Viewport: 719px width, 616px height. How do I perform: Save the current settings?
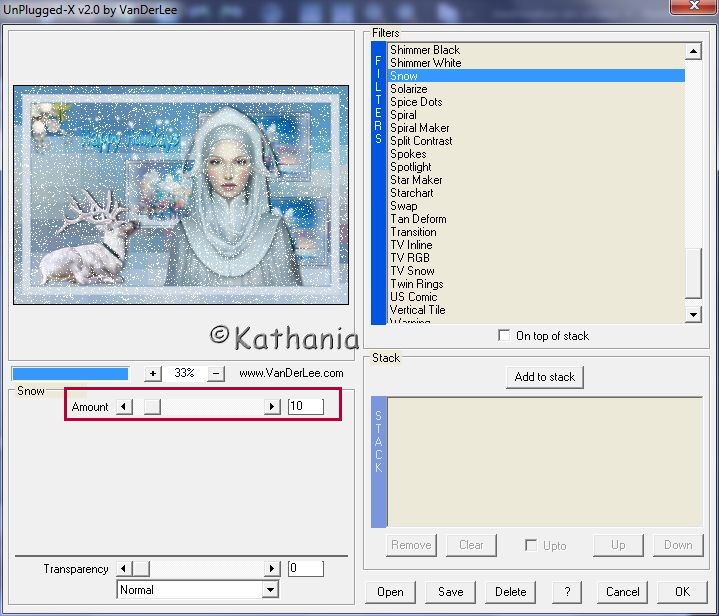pyautogui.click(x=450, y=592)
